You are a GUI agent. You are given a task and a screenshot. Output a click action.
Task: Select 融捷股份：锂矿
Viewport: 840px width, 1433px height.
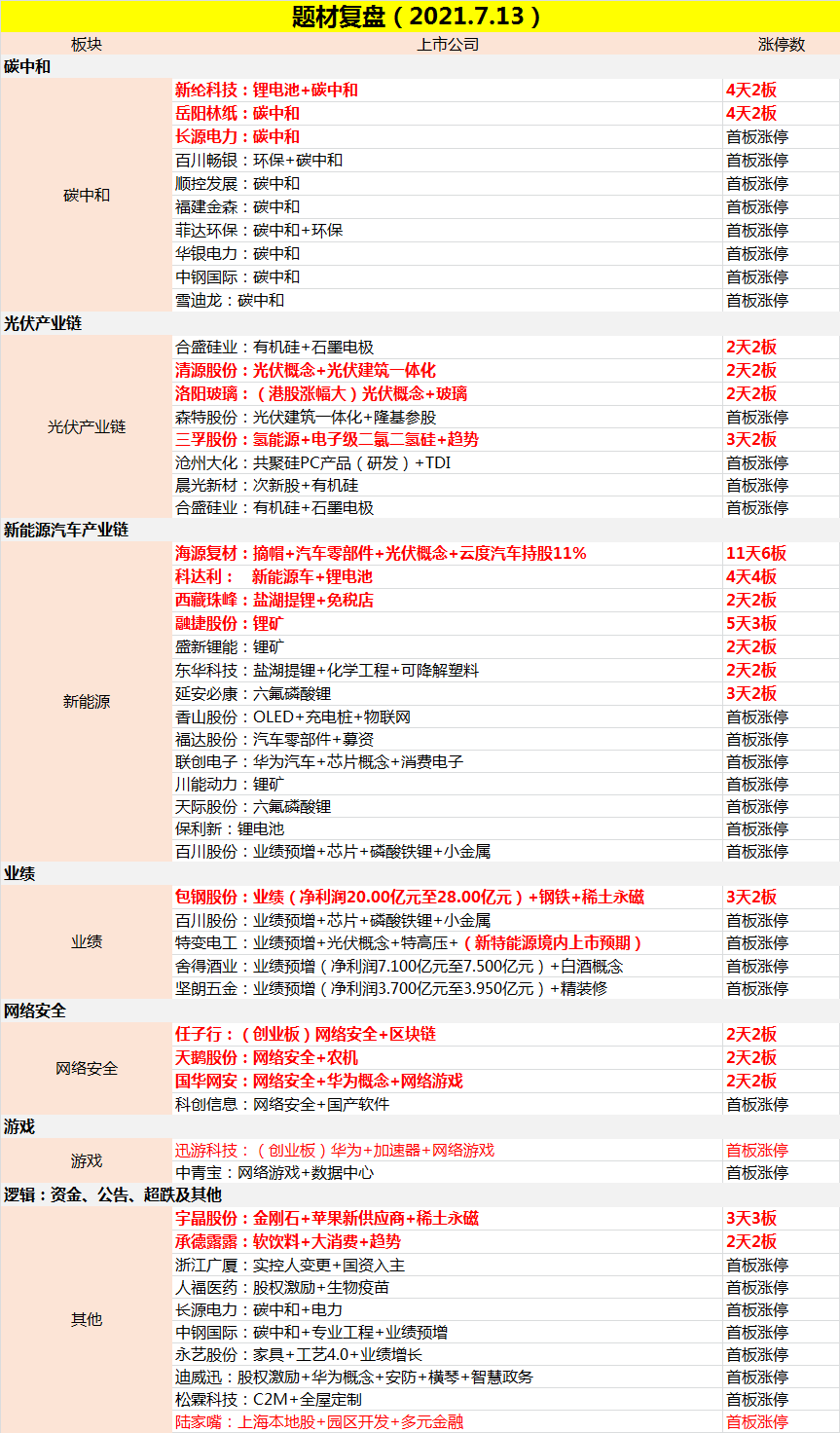tap(230, 623)
